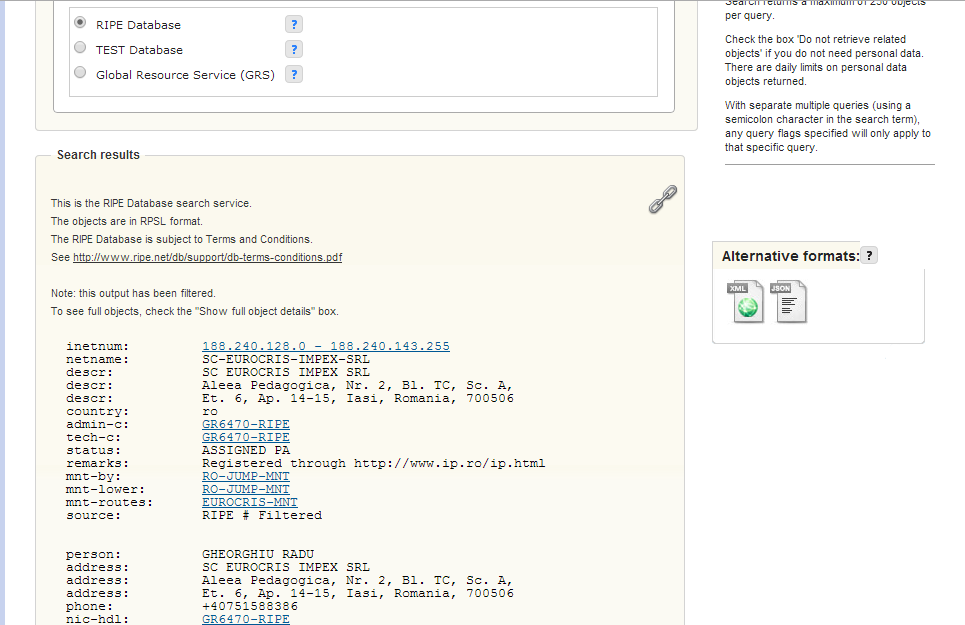Viewport: 965px width, 625px height.
Task: Click the person address line 'Aleea Pedagogica, Nr. 2'
Action: 357,580
